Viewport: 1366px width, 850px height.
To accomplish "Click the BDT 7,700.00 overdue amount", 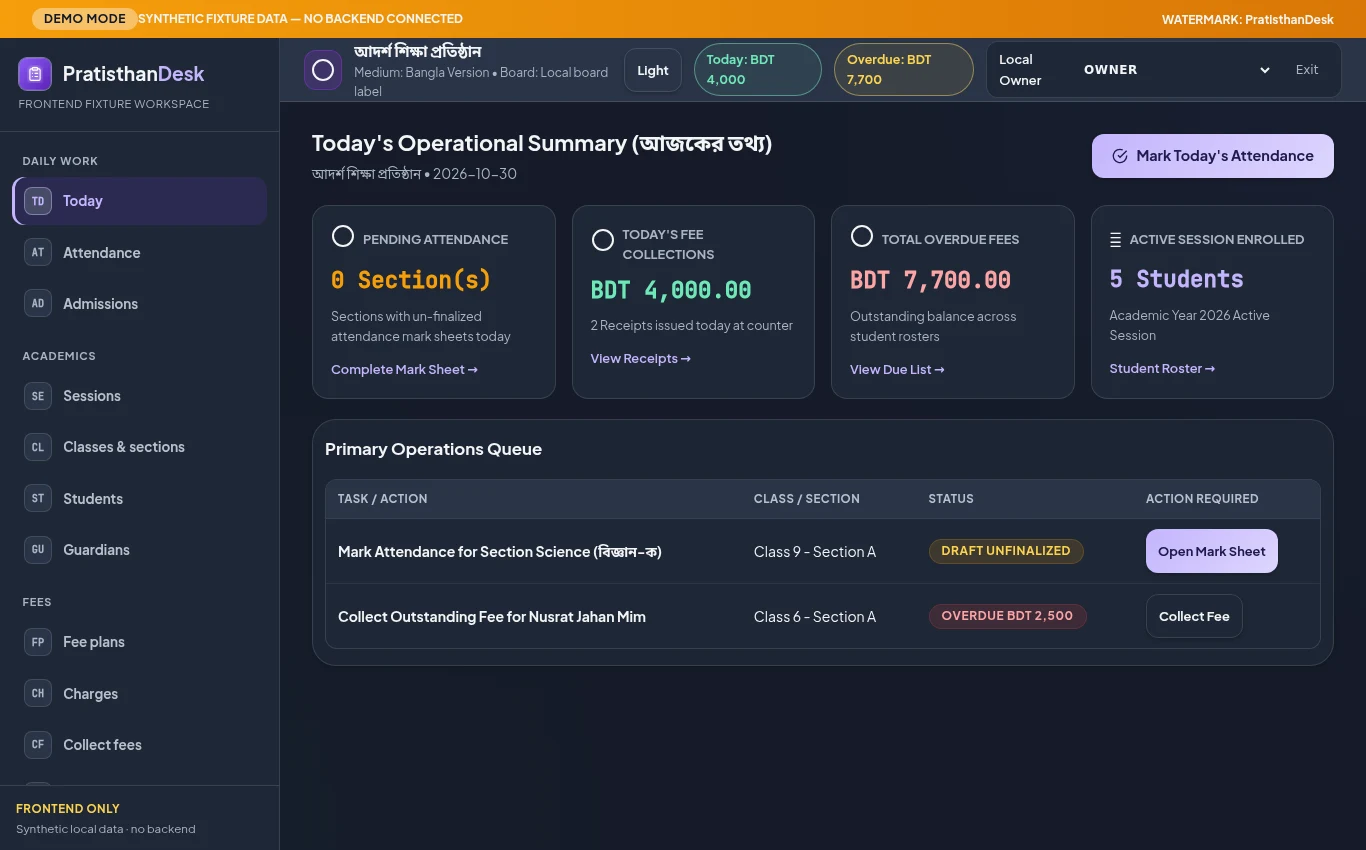I will click(x=930, y=280).
